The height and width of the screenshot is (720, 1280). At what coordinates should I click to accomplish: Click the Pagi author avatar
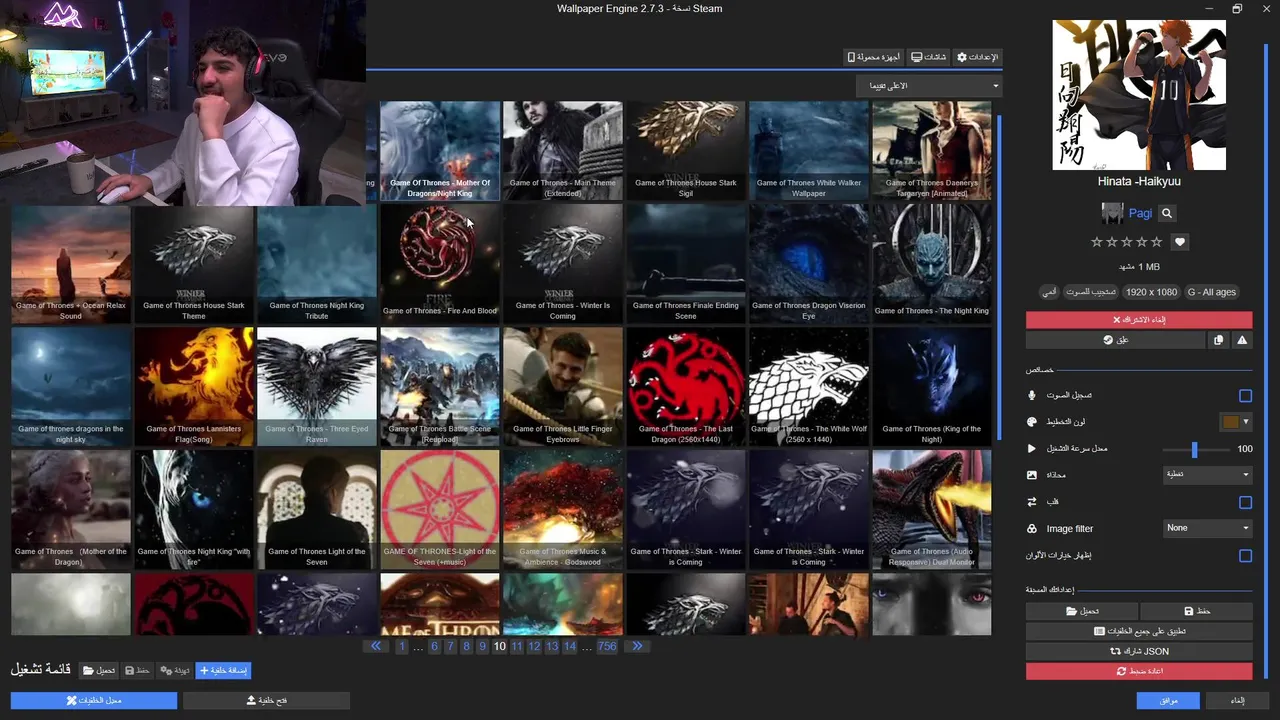click(1112, 213)
